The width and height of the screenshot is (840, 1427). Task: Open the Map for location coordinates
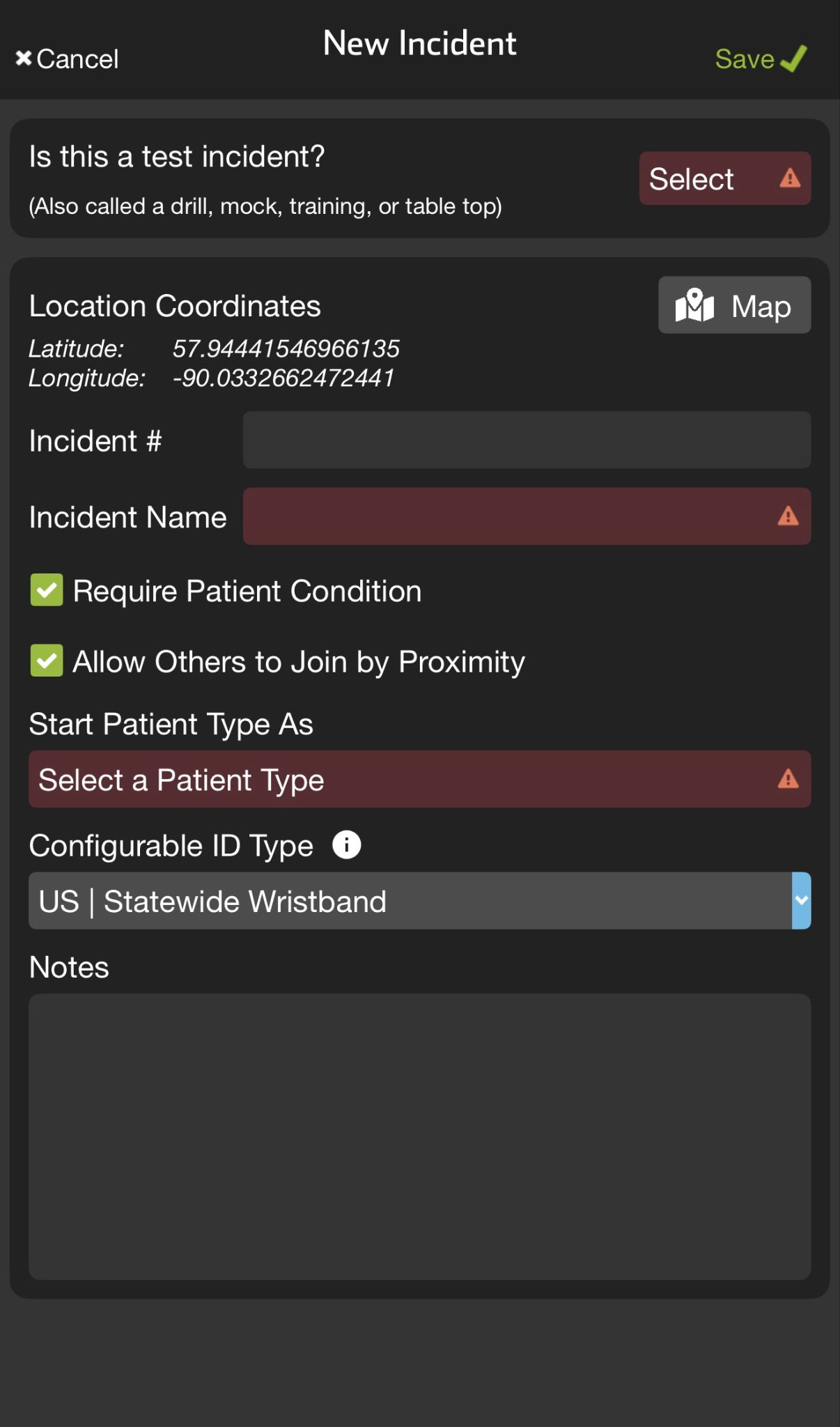coord(735,305)
